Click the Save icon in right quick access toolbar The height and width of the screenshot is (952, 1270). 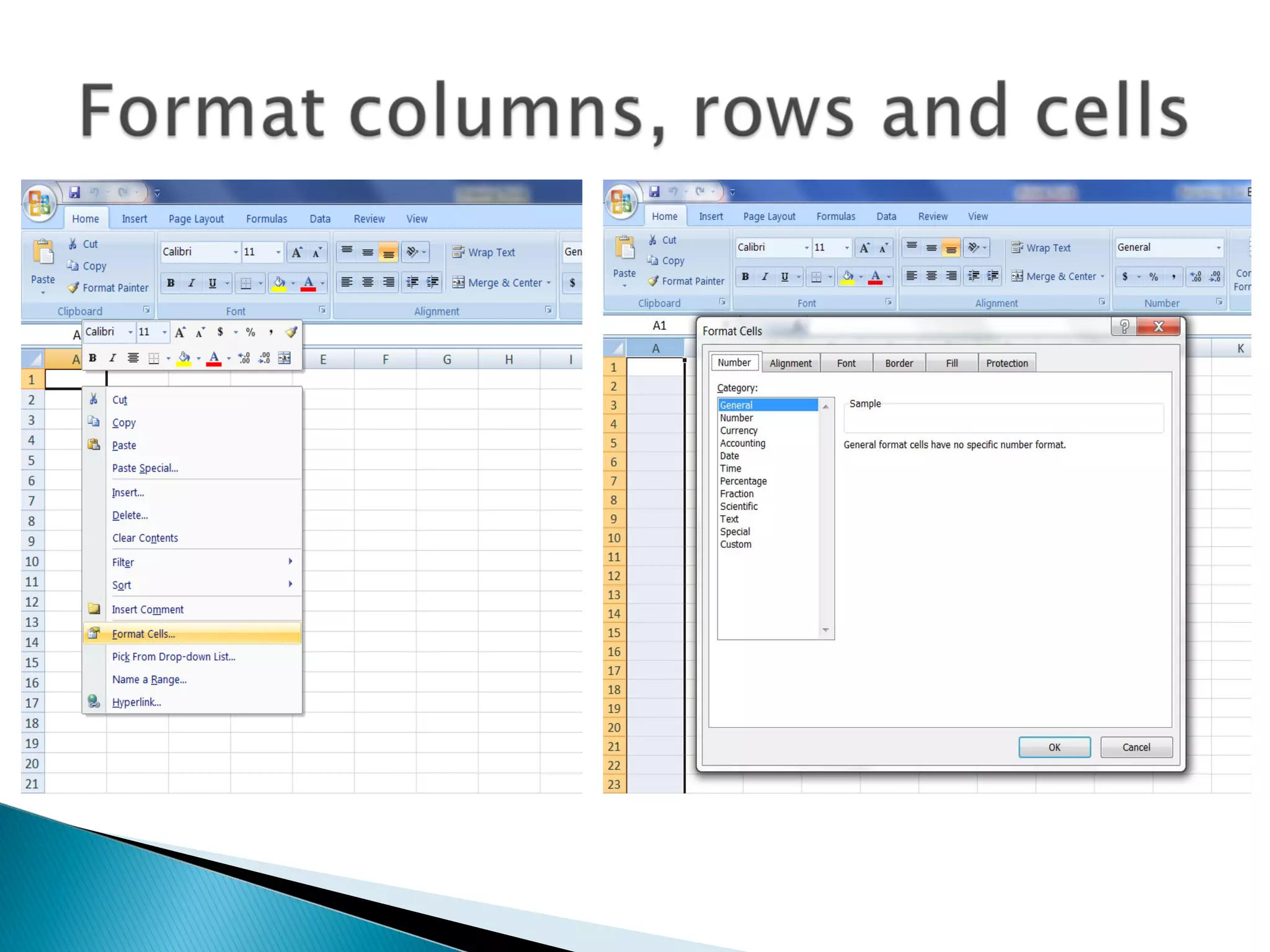654,192
